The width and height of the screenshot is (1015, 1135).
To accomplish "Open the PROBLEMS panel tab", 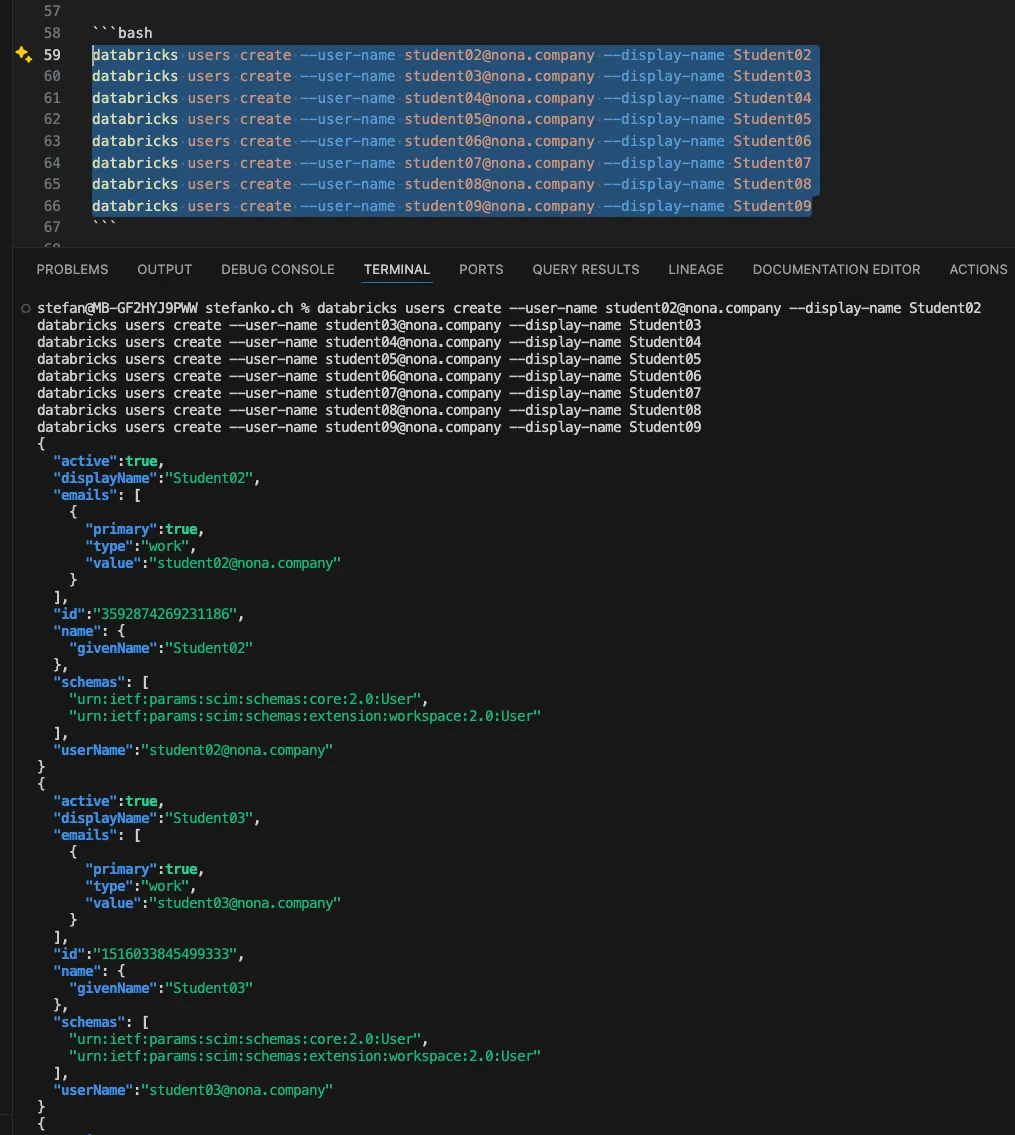I will pos(72,269).
